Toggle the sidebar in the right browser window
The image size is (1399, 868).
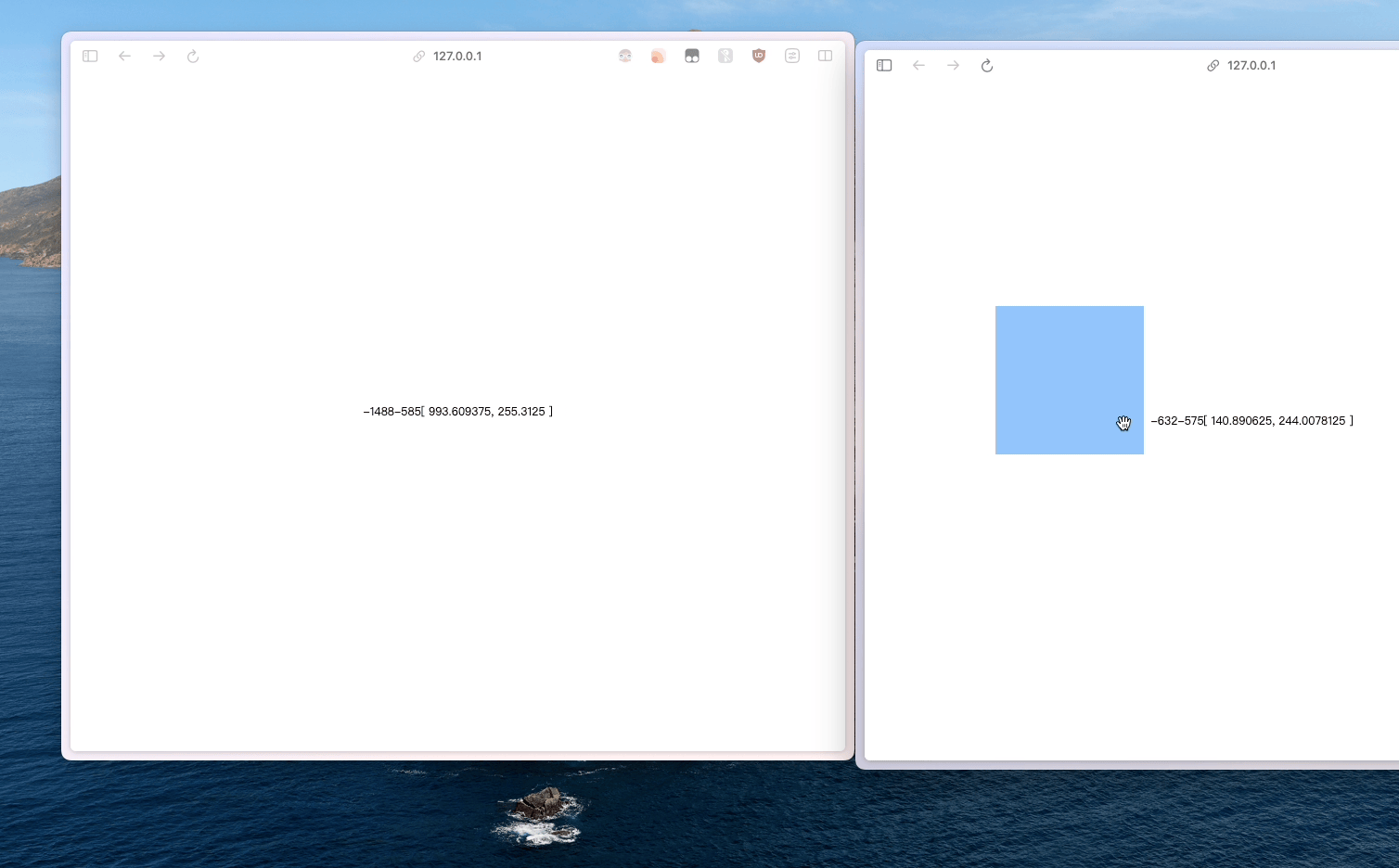pyautogui.click(x=884, y=66)
